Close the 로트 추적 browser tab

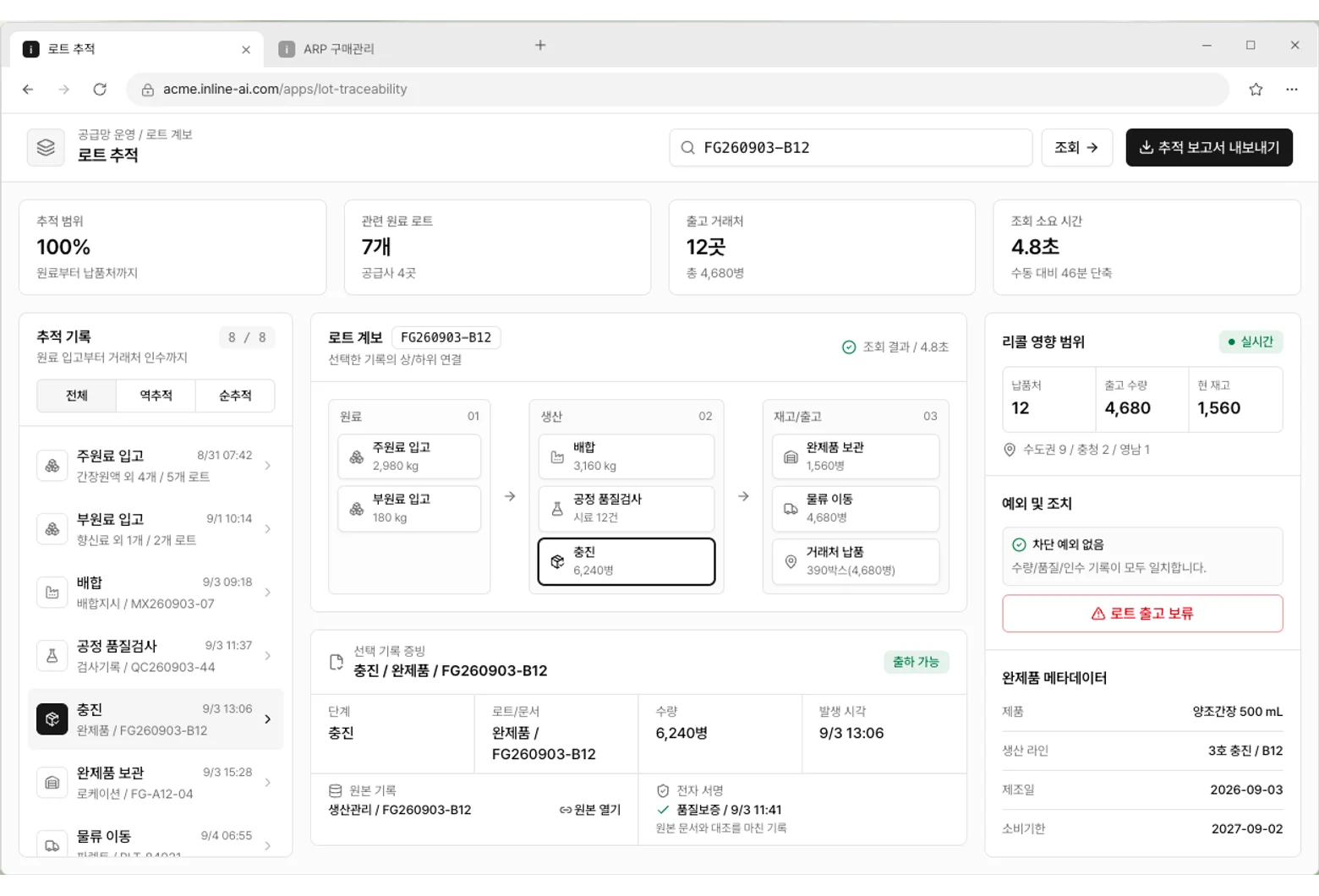[x=246, y=49]
